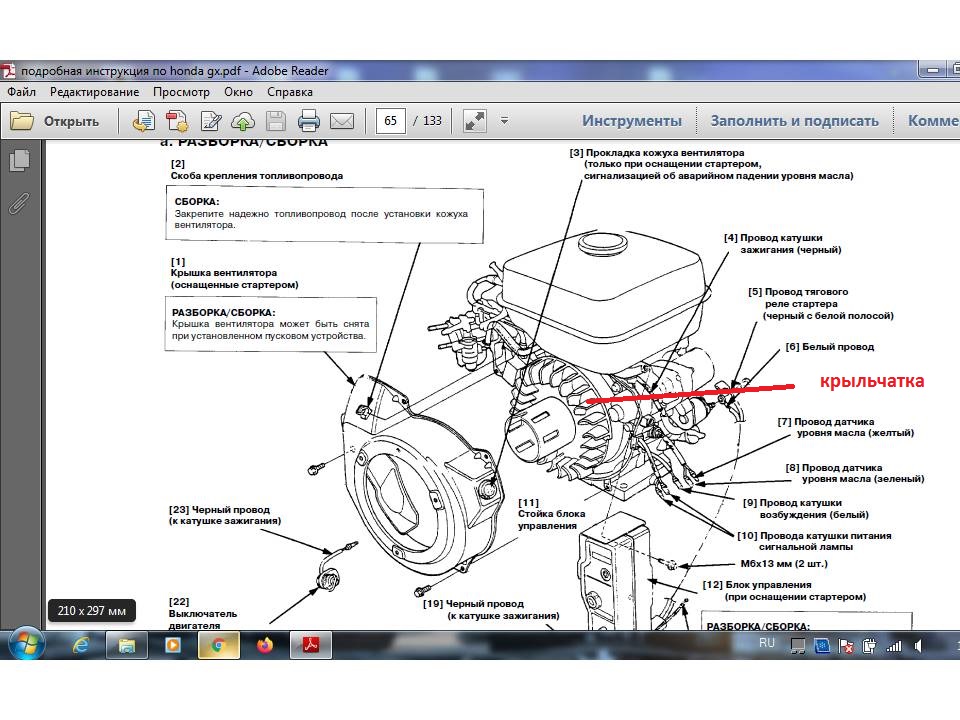Open the Инструменты pane
The height and width of the screenshot is (720, 960).
(x=632, y=121)
